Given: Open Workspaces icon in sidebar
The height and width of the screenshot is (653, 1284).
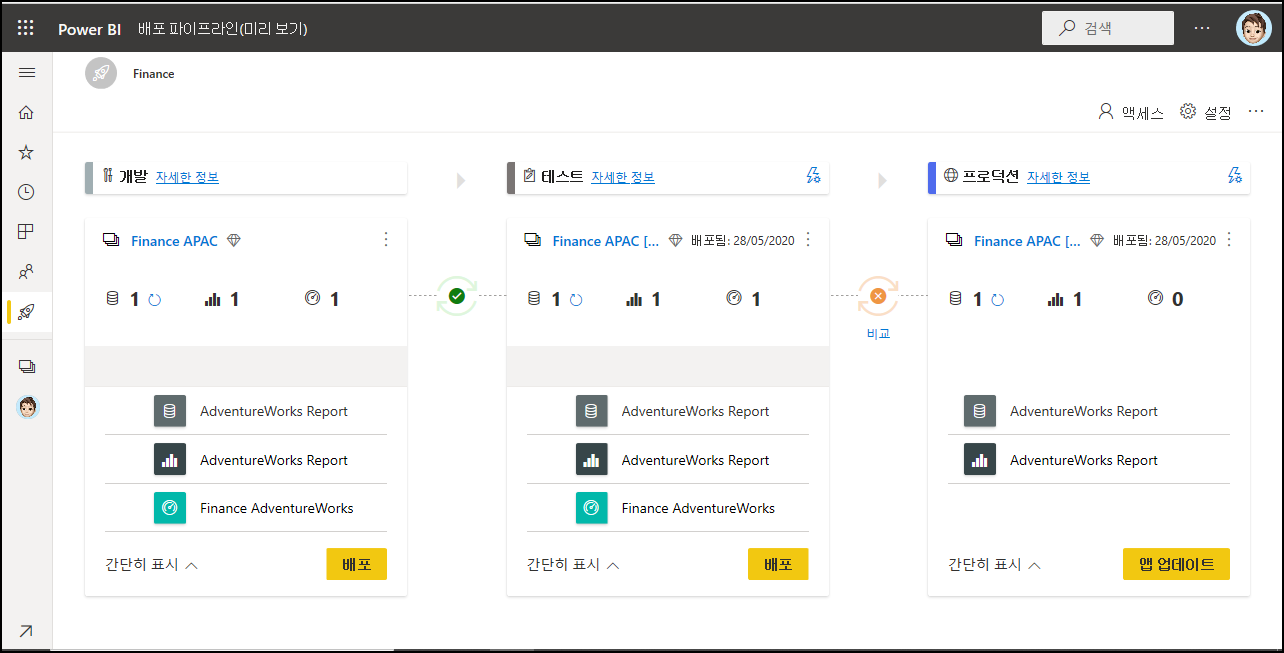Looking at the screenshot, I should point(27,367).
